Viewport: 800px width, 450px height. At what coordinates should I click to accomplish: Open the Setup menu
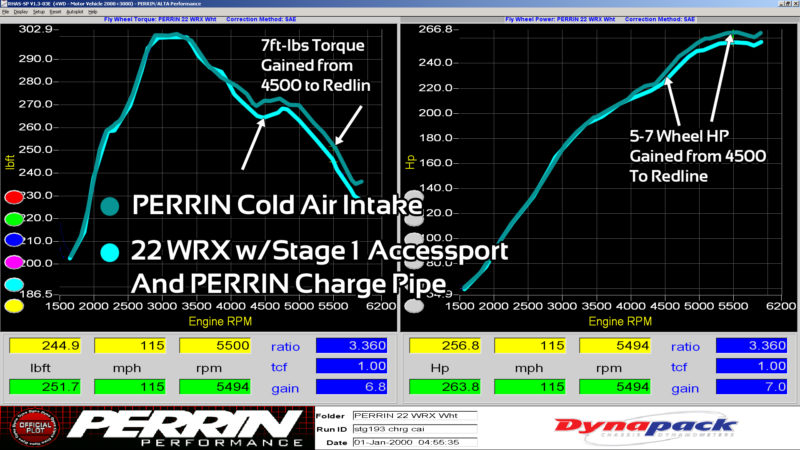[x=39, y=12]
